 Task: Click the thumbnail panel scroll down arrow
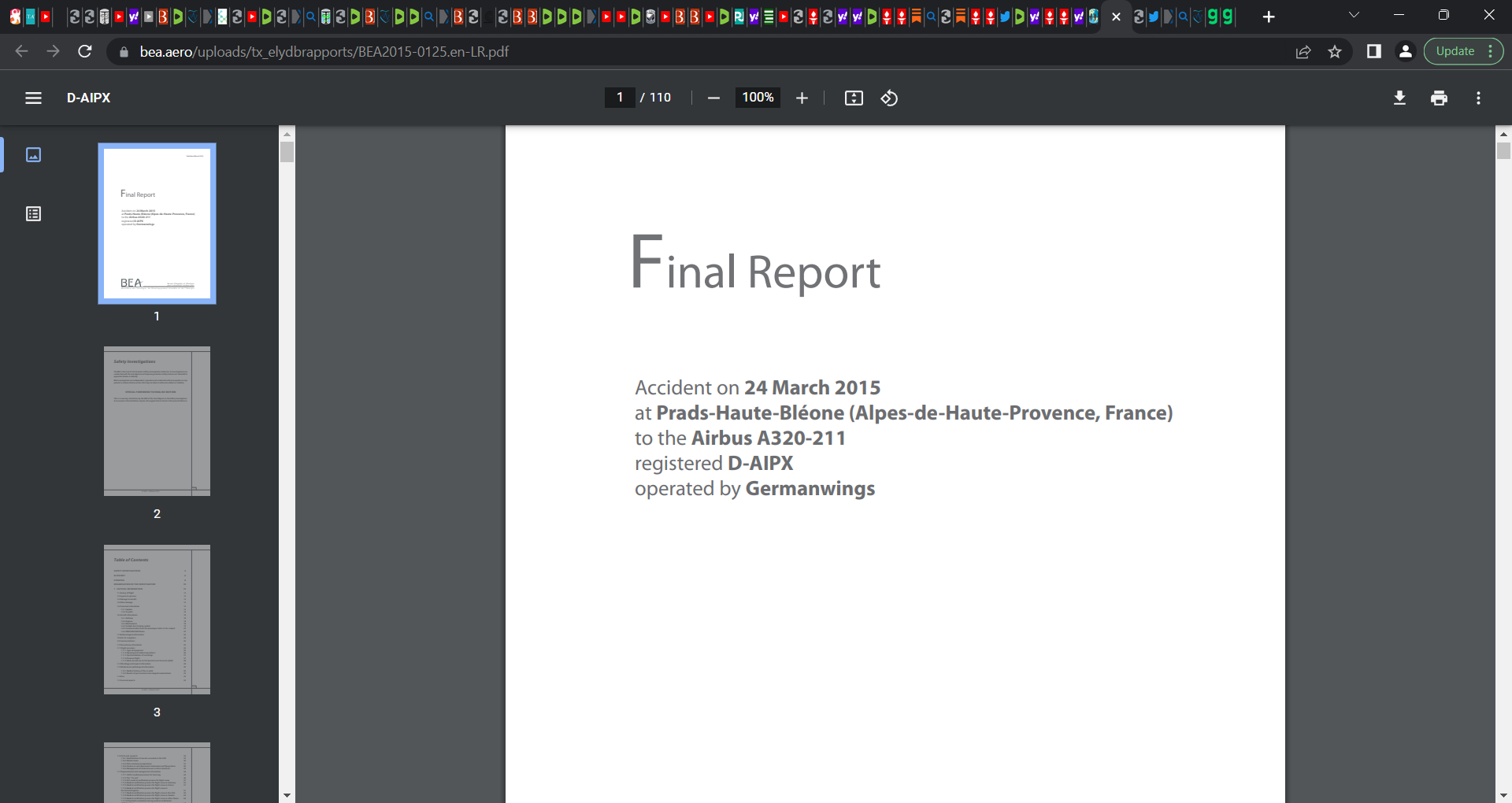pos(287,795)
